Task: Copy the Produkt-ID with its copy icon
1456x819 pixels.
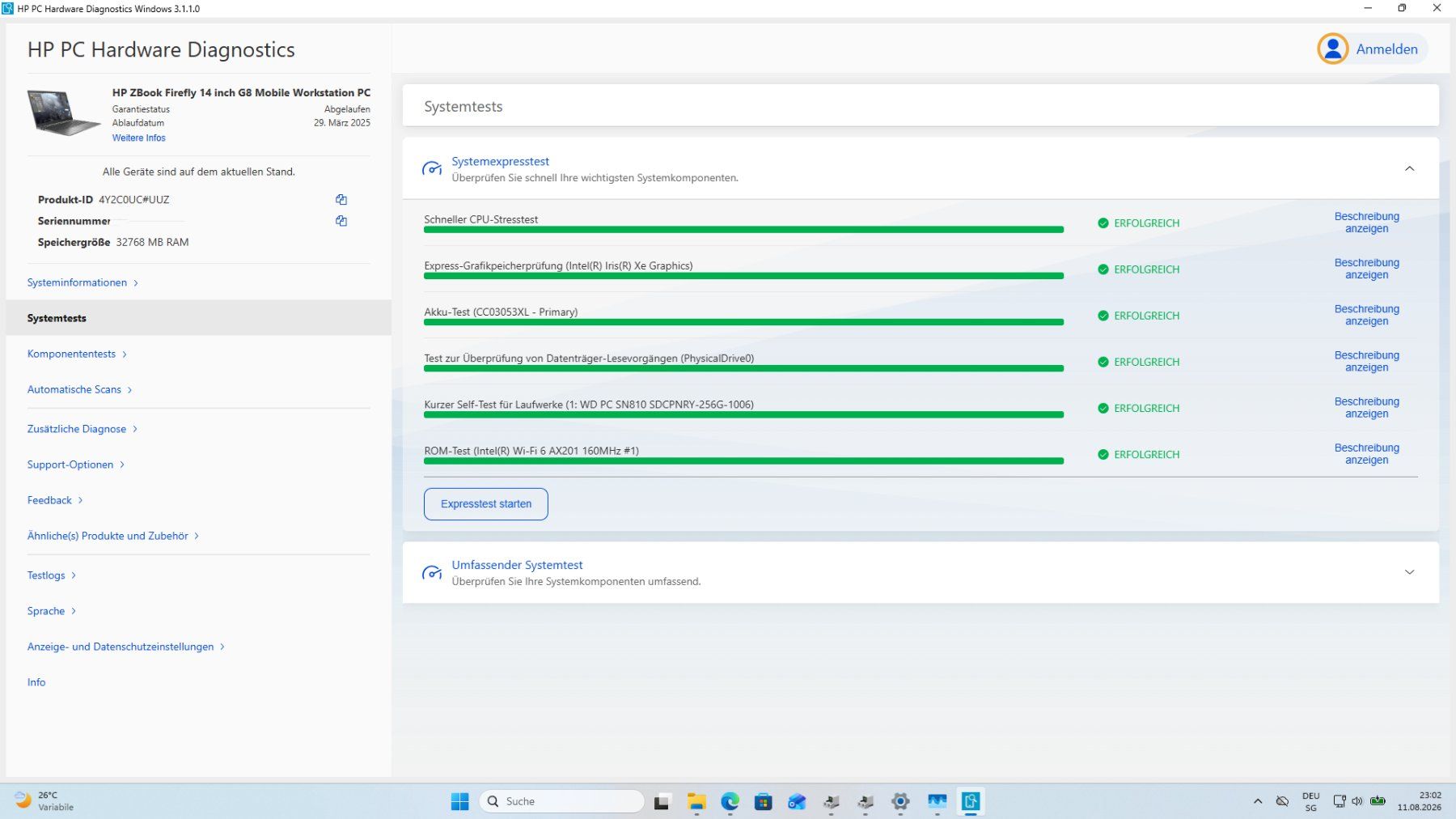Action: 341,200
